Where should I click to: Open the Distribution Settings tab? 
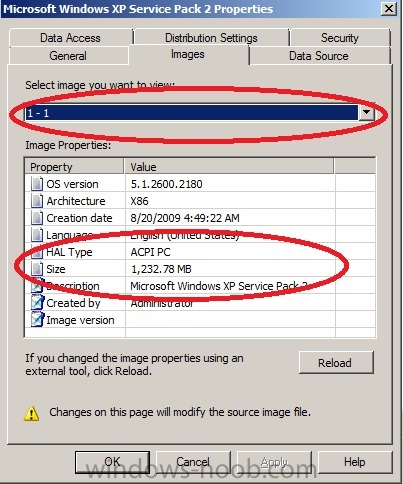pos(211,38)
